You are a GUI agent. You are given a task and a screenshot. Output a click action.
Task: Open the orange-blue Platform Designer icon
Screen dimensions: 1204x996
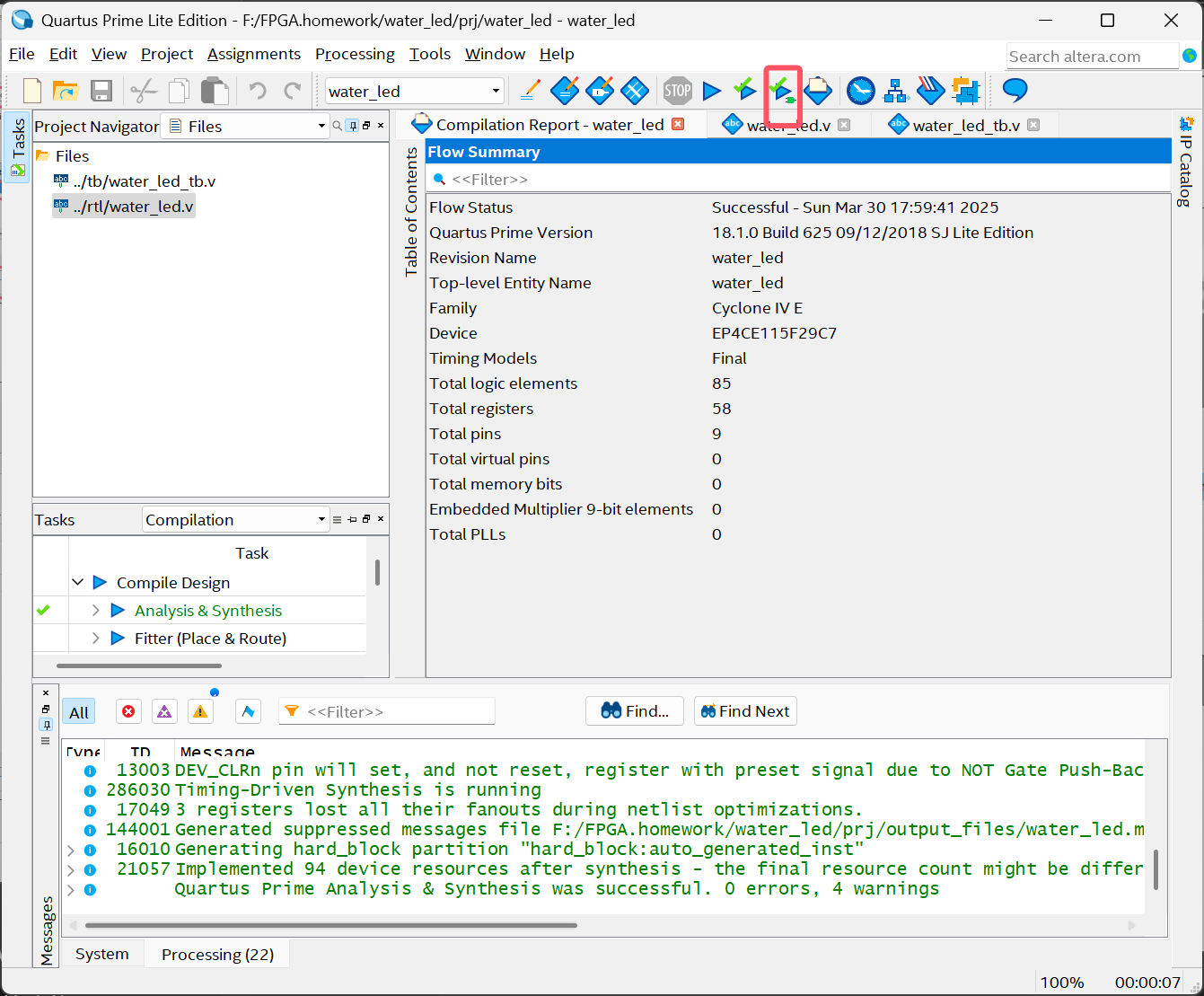(966, 90)
